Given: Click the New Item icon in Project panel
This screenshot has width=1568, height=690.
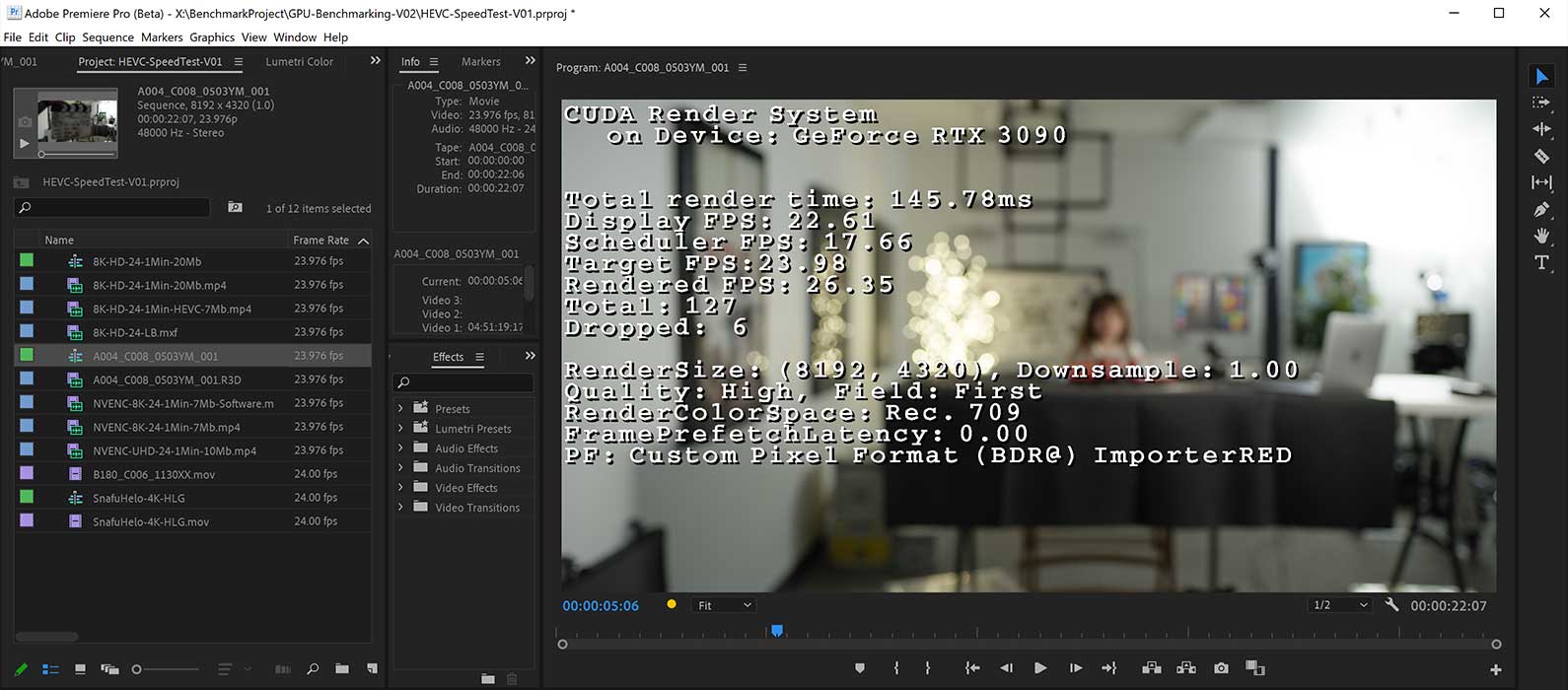Looking at the screenshot, I should pos(372,669).
